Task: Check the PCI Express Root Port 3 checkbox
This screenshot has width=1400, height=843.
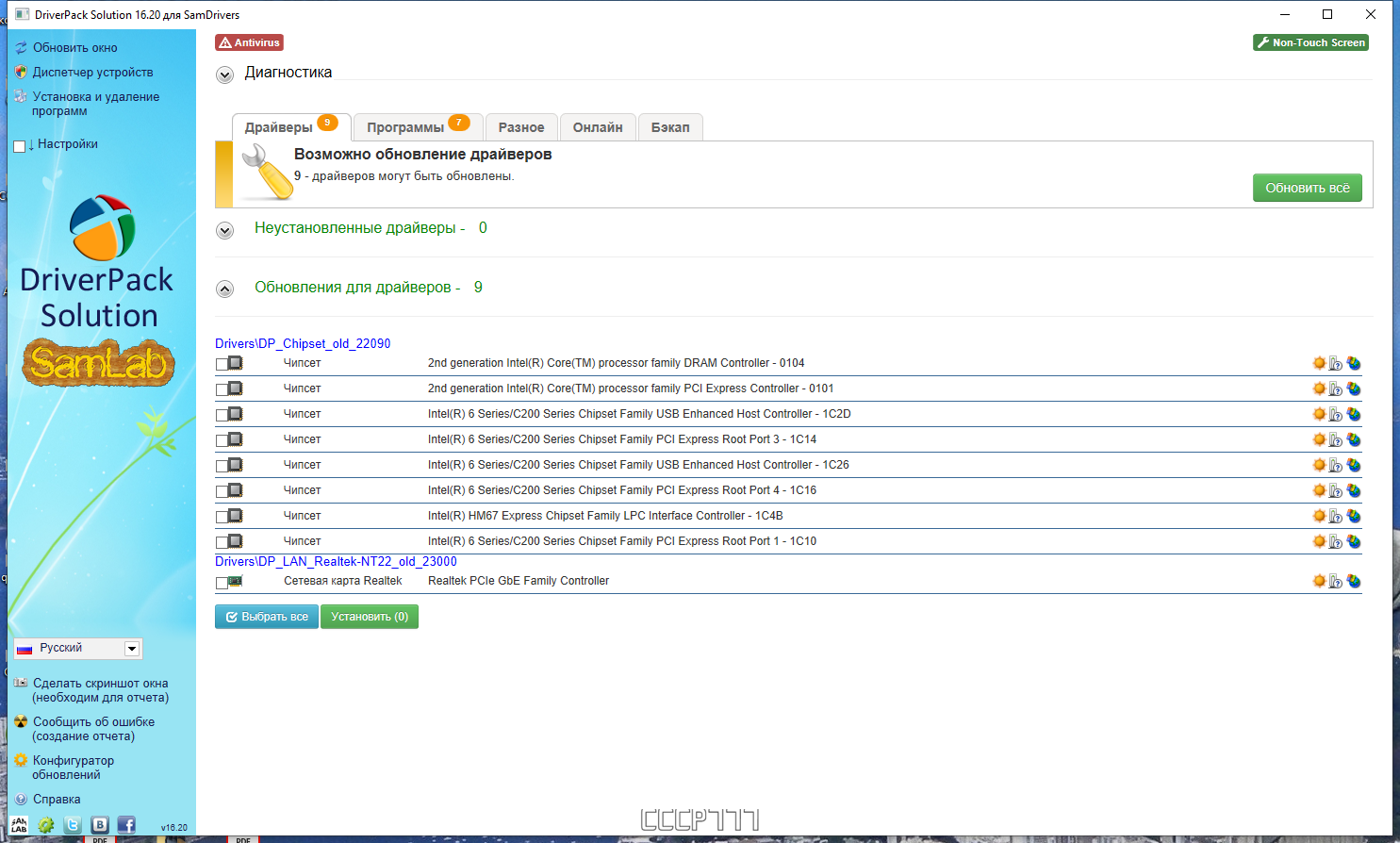Action: coord(222,440)
